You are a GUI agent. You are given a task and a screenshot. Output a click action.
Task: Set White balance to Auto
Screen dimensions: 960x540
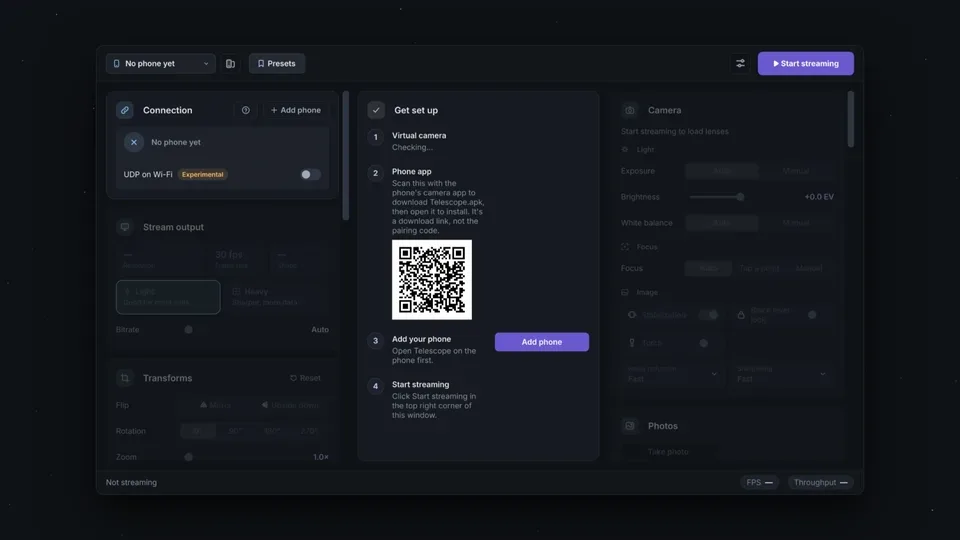point(722,223)
